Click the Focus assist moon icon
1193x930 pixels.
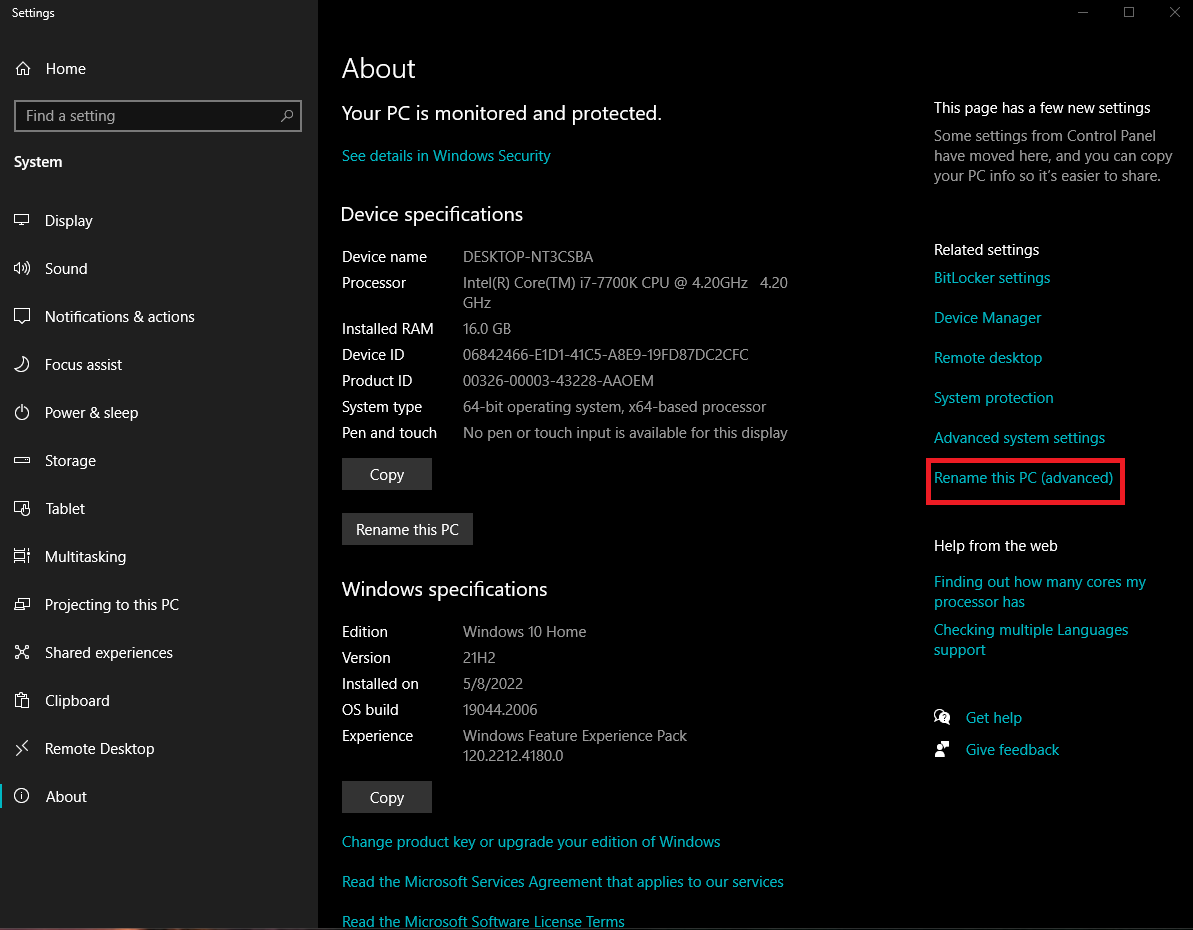point(23,365)
